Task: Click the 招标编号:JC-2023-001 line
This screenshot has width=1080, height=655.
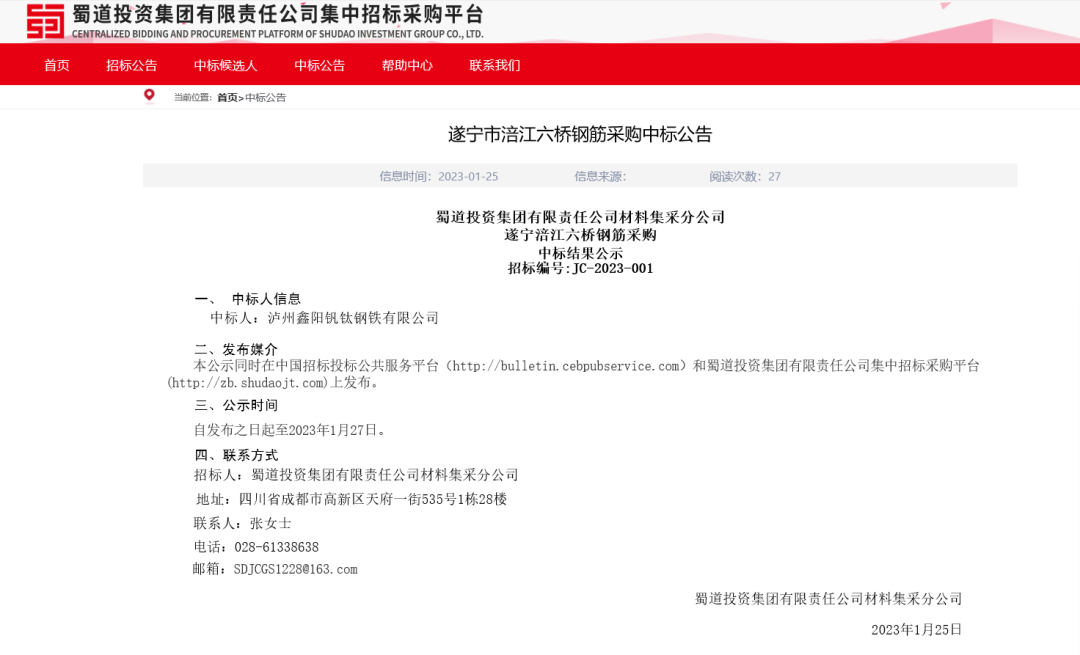Action: (x=580, y=269)
